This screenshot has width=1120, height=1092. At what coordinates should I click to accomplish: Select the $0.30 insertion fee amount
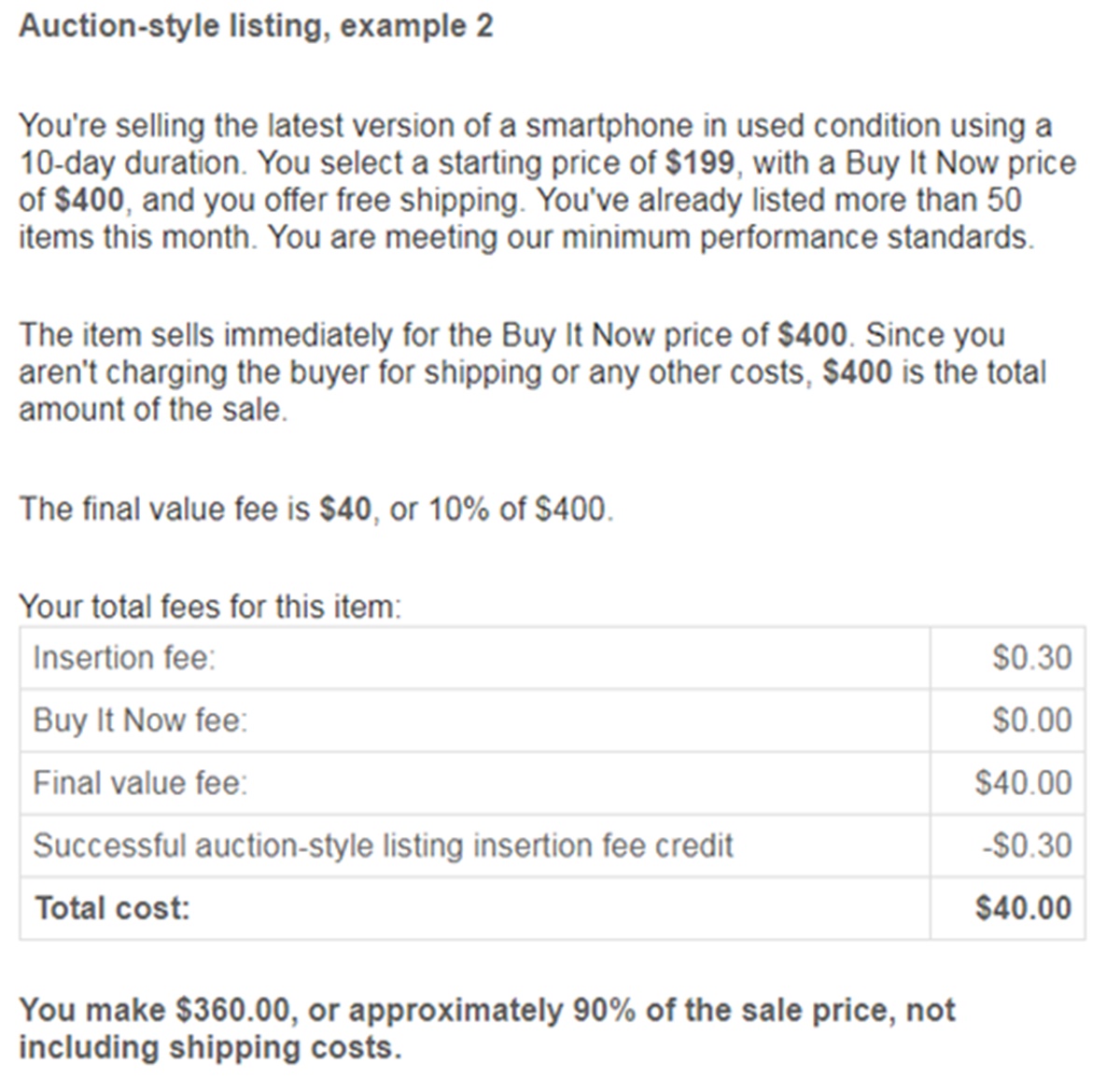(1032, 658)
